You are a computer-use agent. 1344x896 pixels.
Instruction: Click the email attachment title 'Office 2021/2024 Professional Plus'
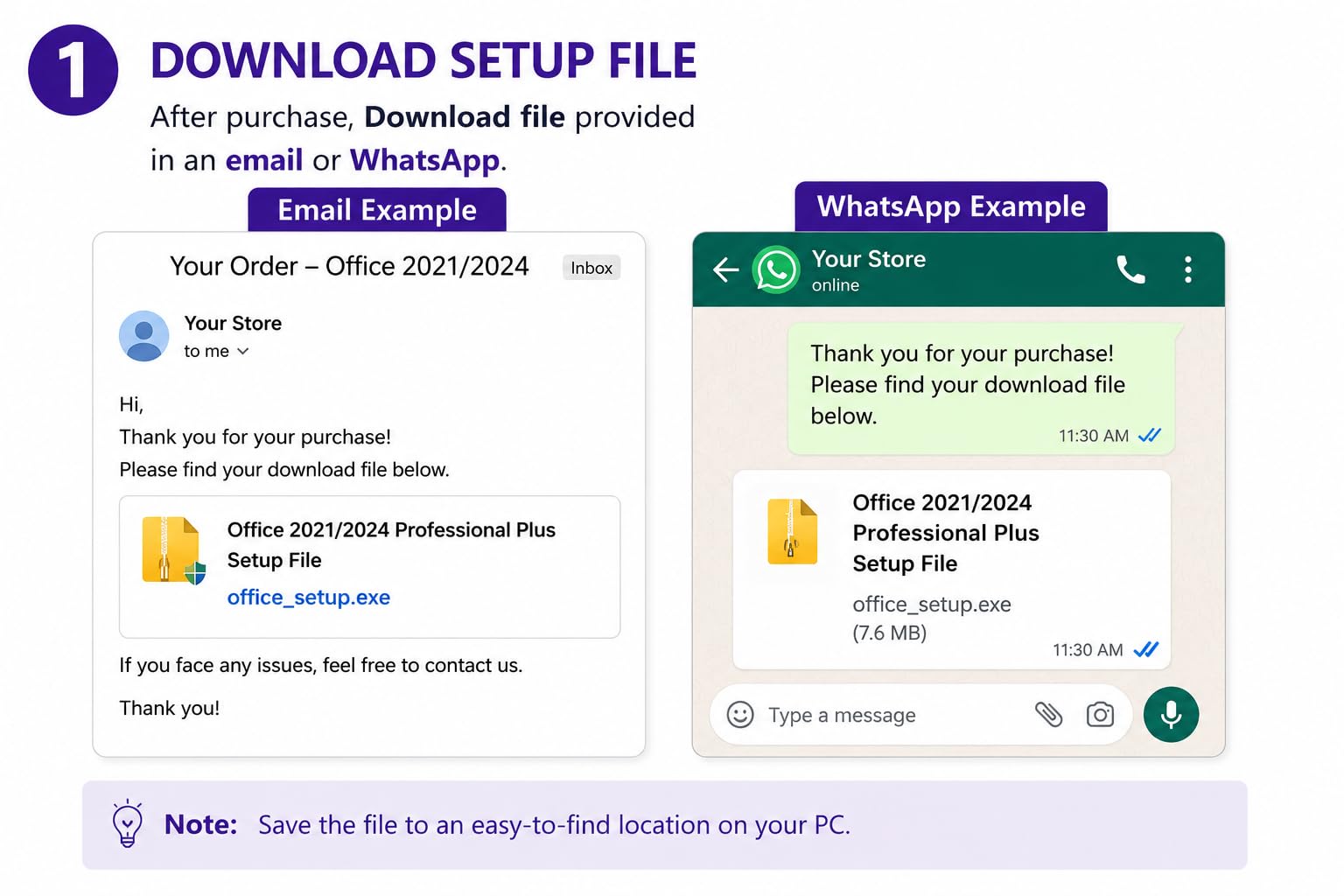coord(391,529)
